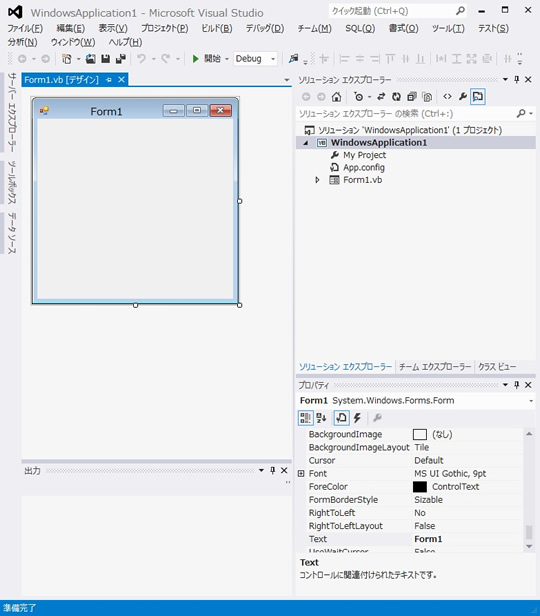Screen dimensions: 540x616
Task: Expand the Font property group
Action: click(x=301, y=473)
